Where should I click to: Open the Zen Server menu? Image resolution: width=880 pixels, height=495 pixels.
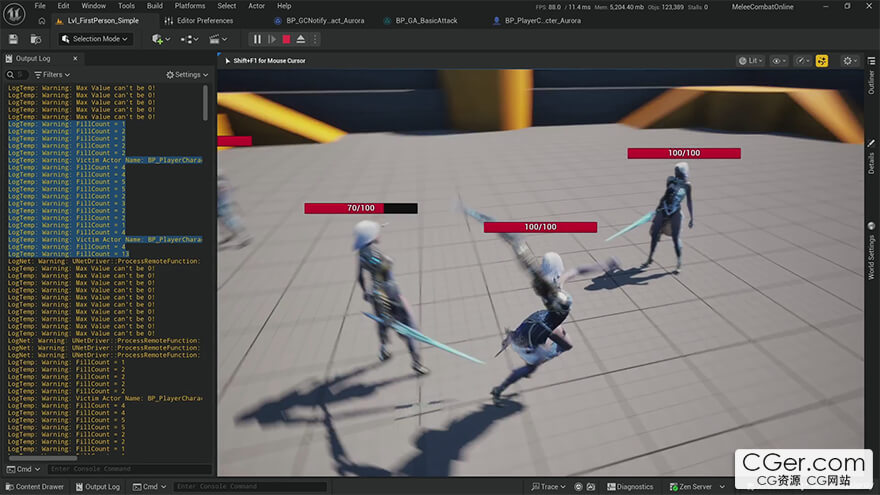pyautogui.click(x=696, y=487)
